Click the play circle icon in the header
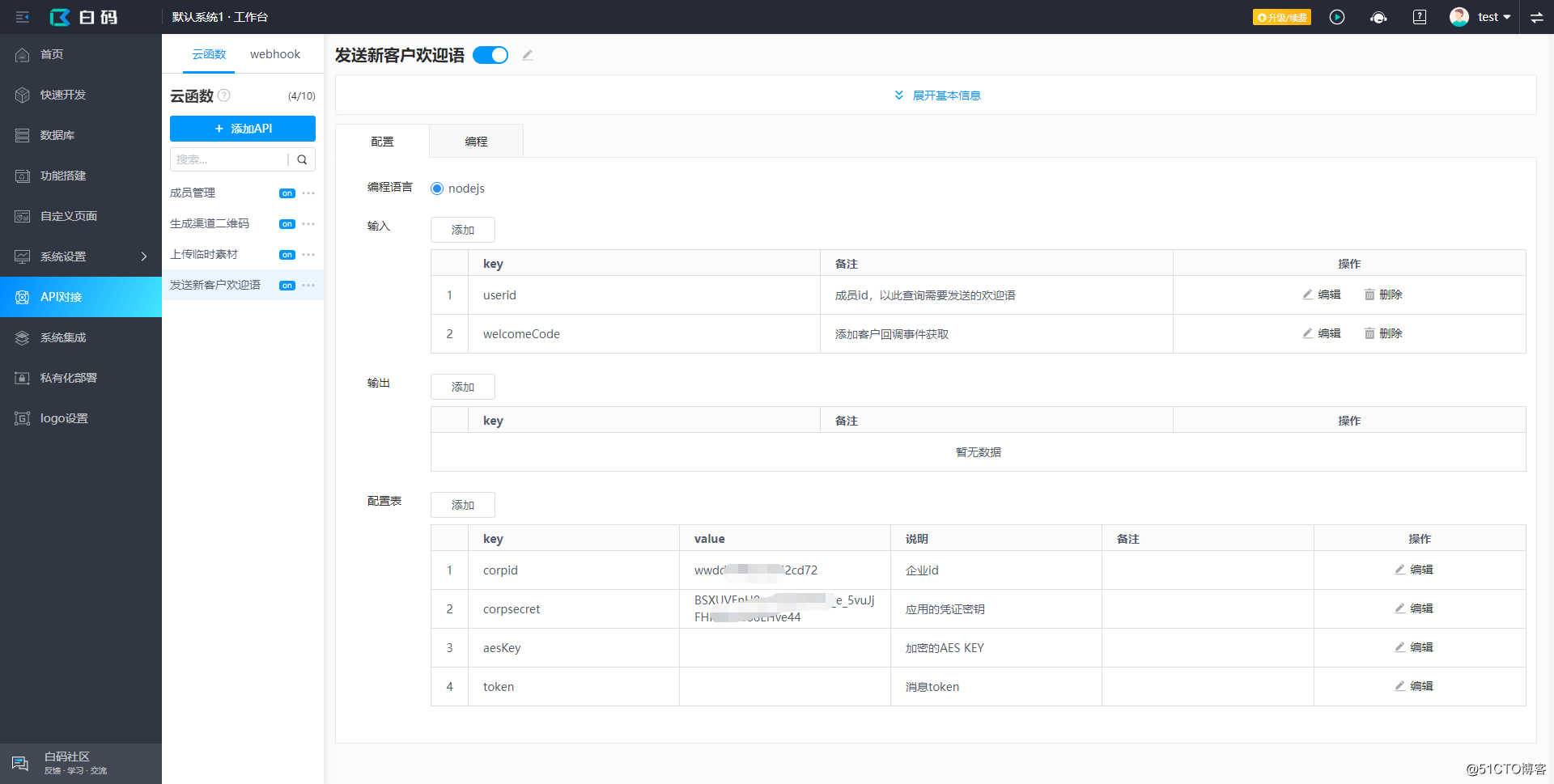This screenshot has width=1554, height=784. click(1337, 17)
